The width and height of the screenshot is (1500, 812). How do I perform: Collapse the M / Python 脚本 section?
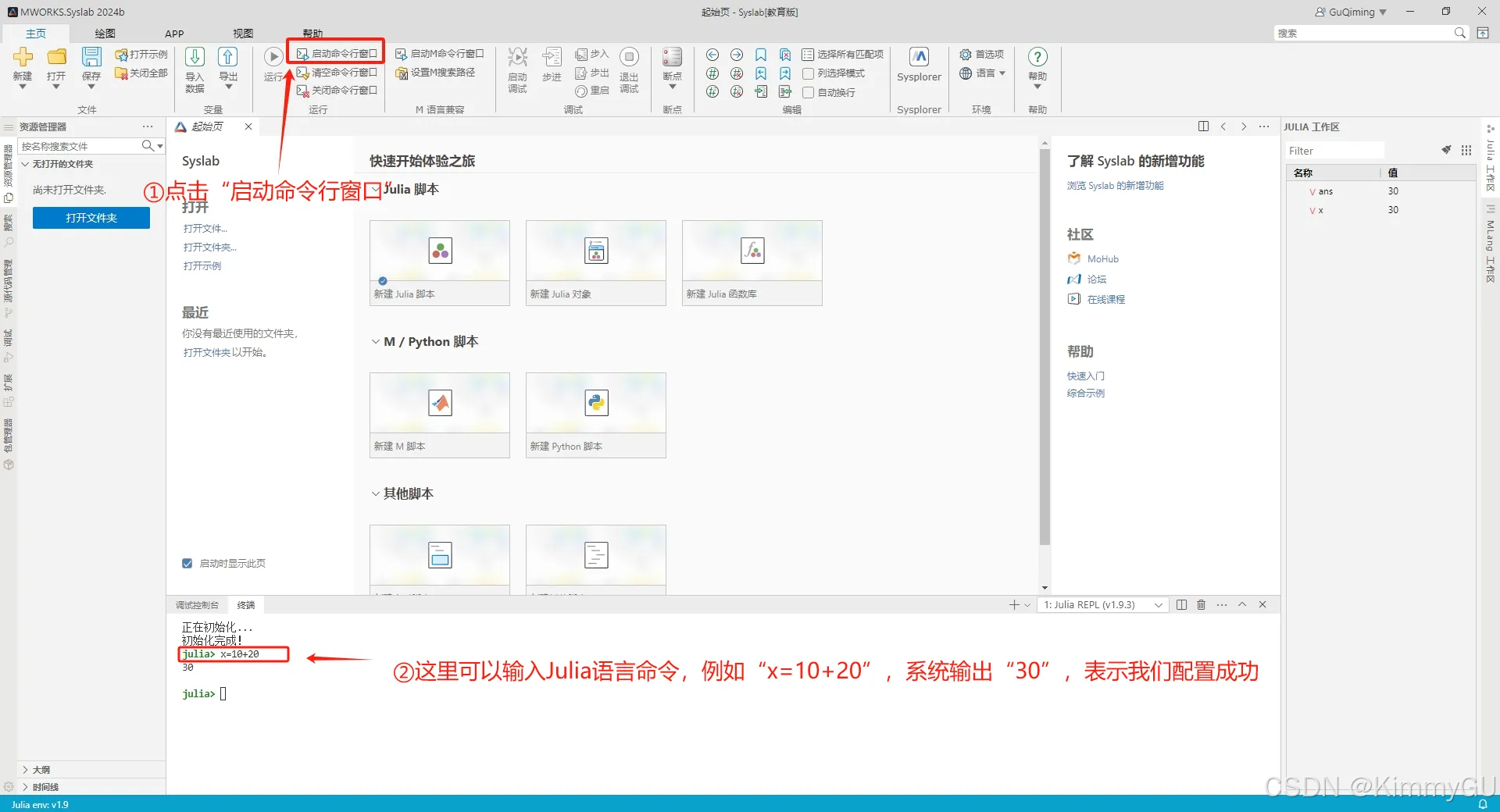tap(376, 342)
